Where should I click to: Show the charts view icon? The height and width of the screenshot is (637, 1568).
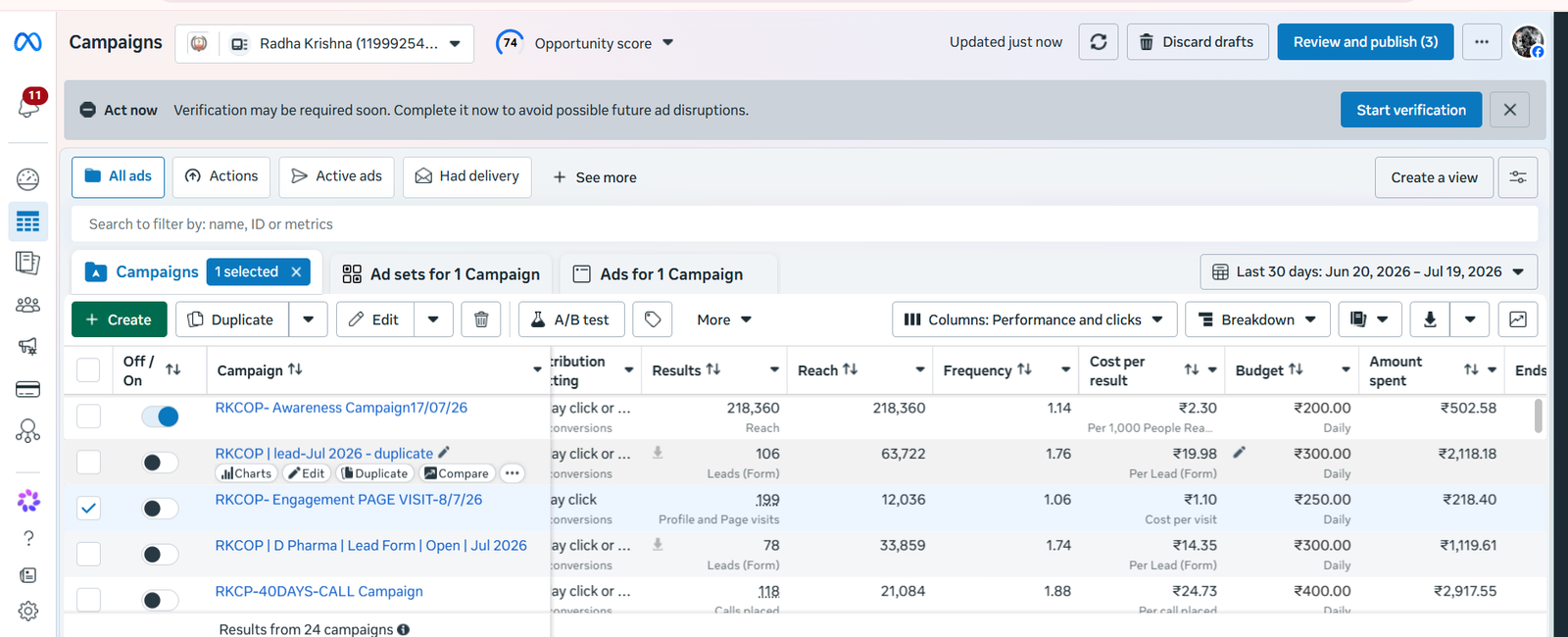coord(1518,319)
